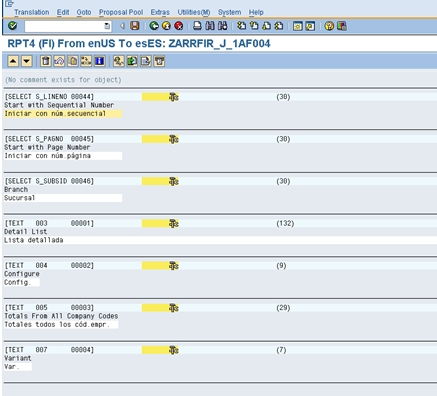Open the Utilities(M) menu
This screenshot has height=396, width=437.
[194, 12]
